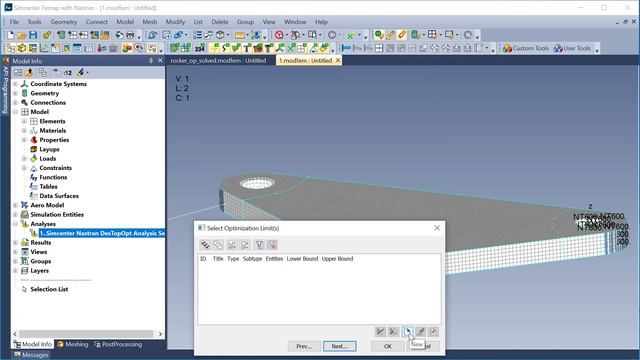Expand the Materials tree node
The image size is (640, 360).
click(x=24, y=131)
